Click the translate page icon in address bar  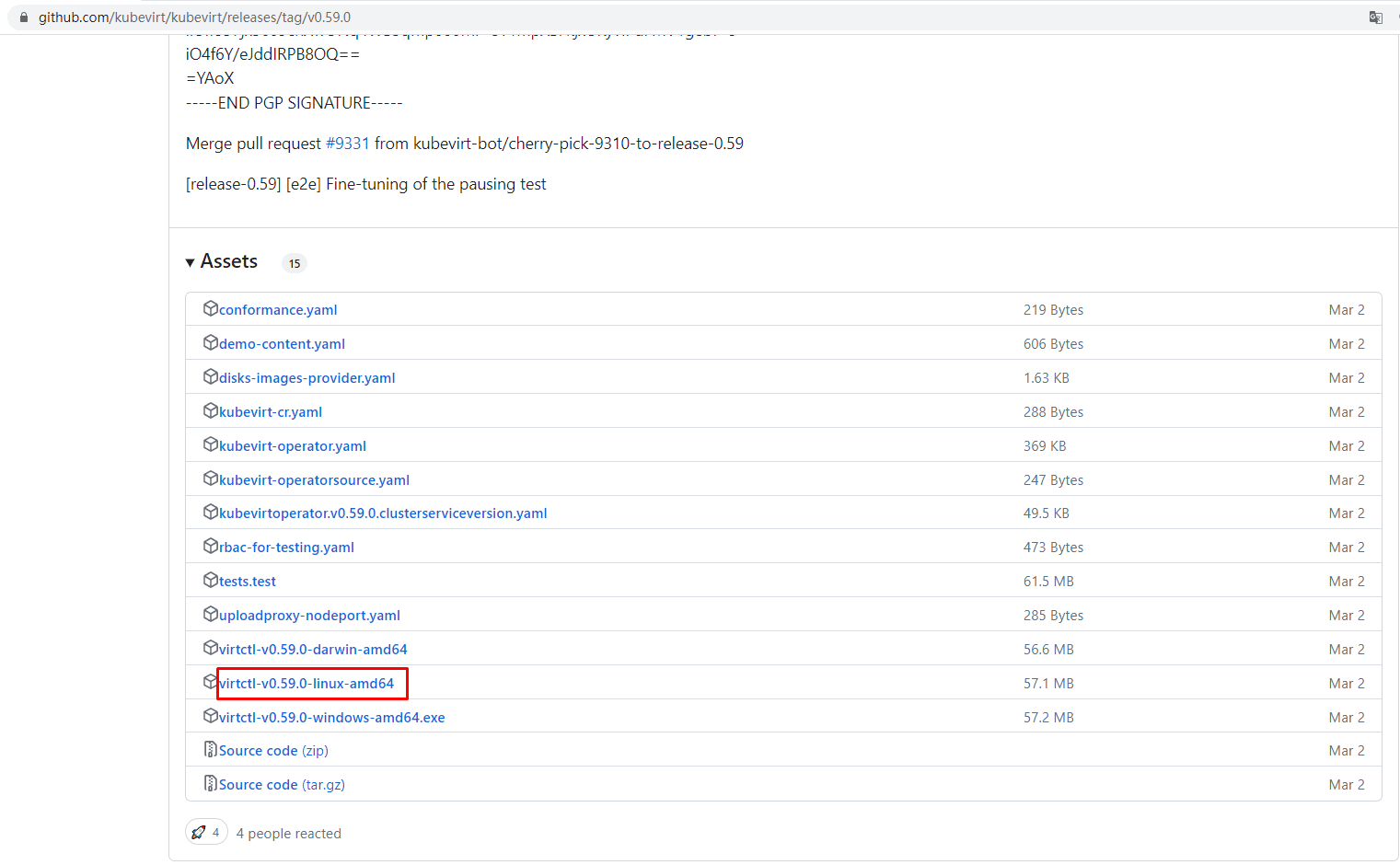click(x=1375, y=17)
